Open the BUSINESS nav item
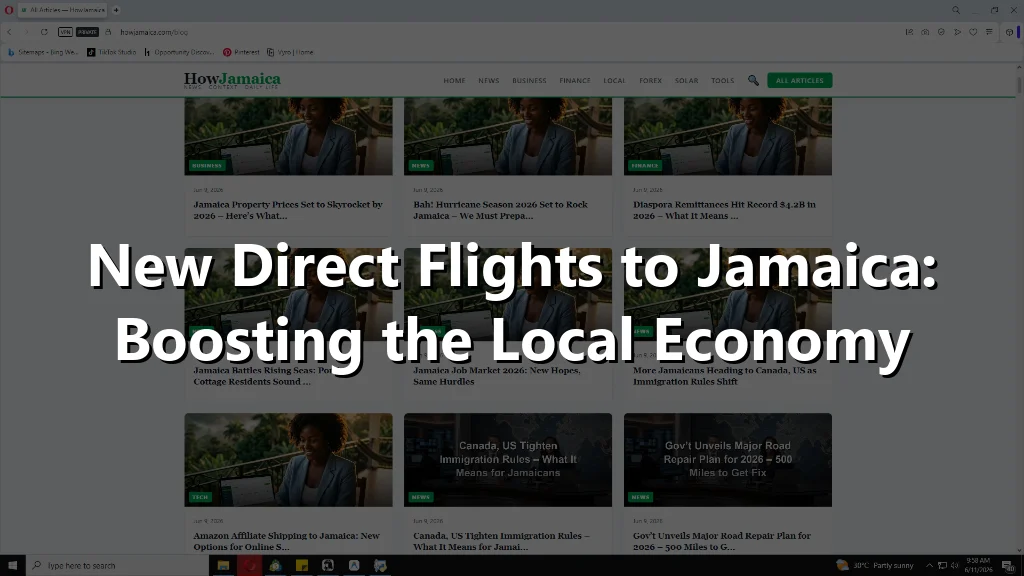The image size is (1024, 576). pyautogui.click(x=529, y=80)
